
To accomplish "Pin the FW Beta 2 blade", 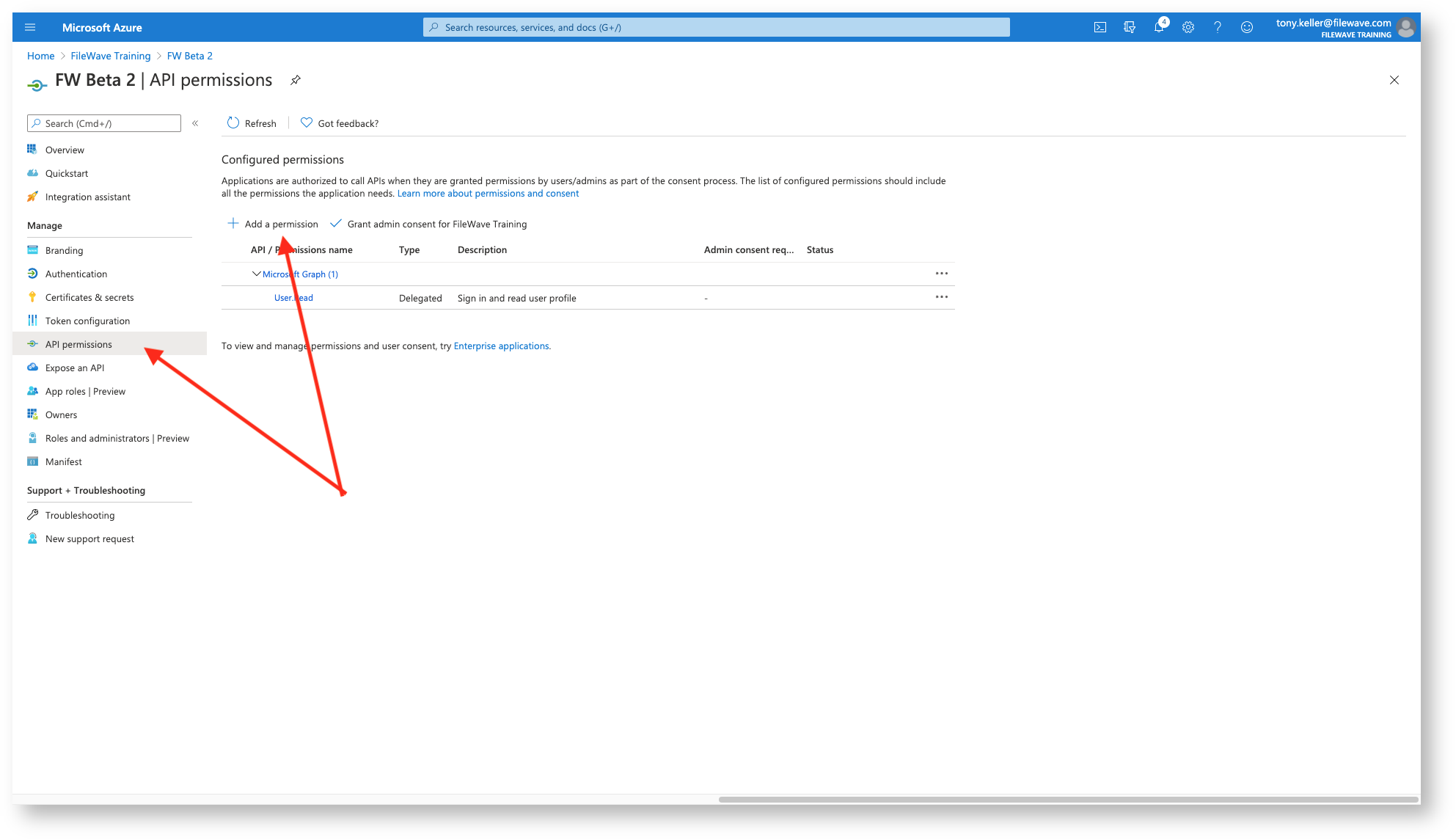I will pyautogui.click(x=296, y=80).
